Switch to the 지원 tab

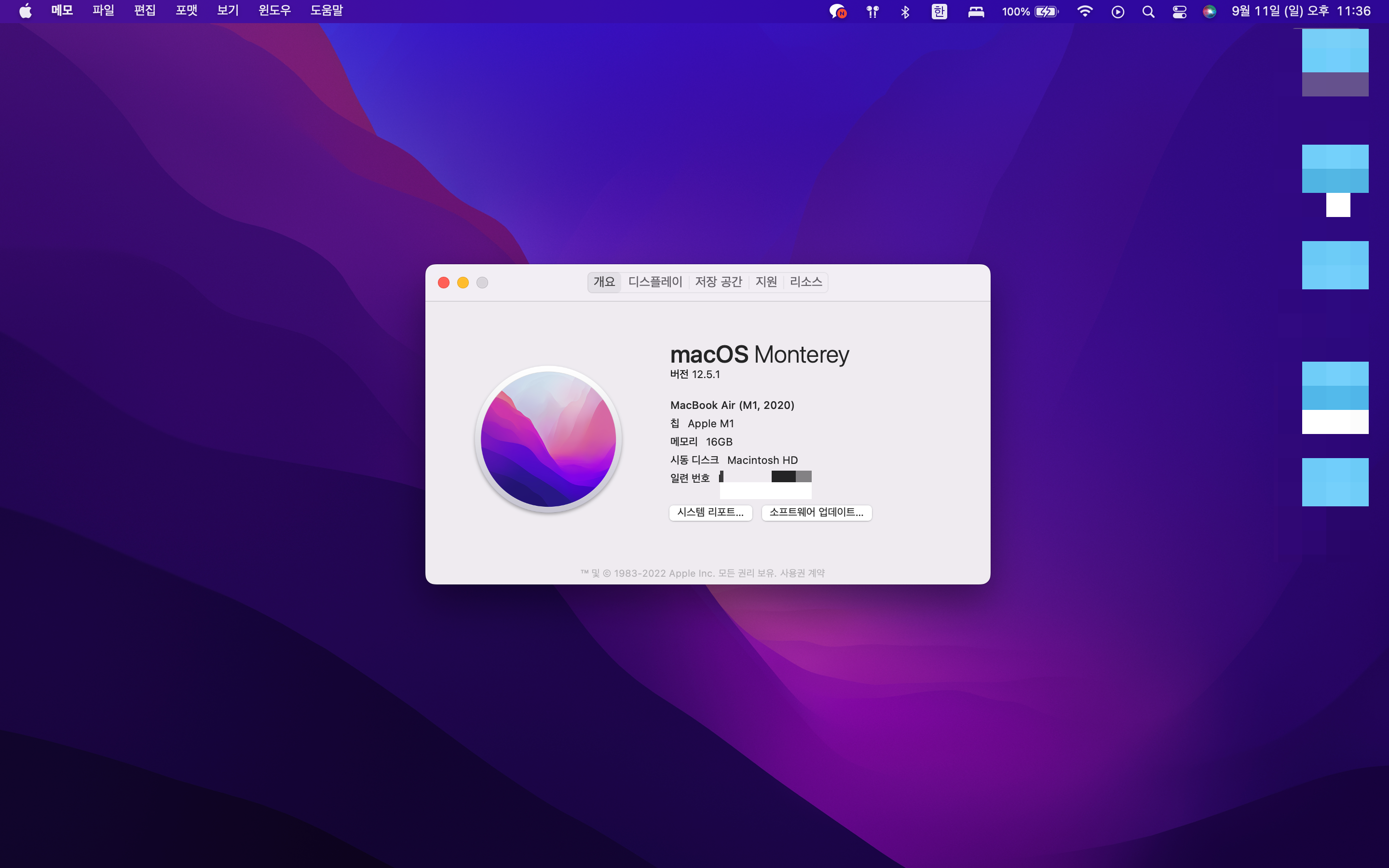pos(766,282)
